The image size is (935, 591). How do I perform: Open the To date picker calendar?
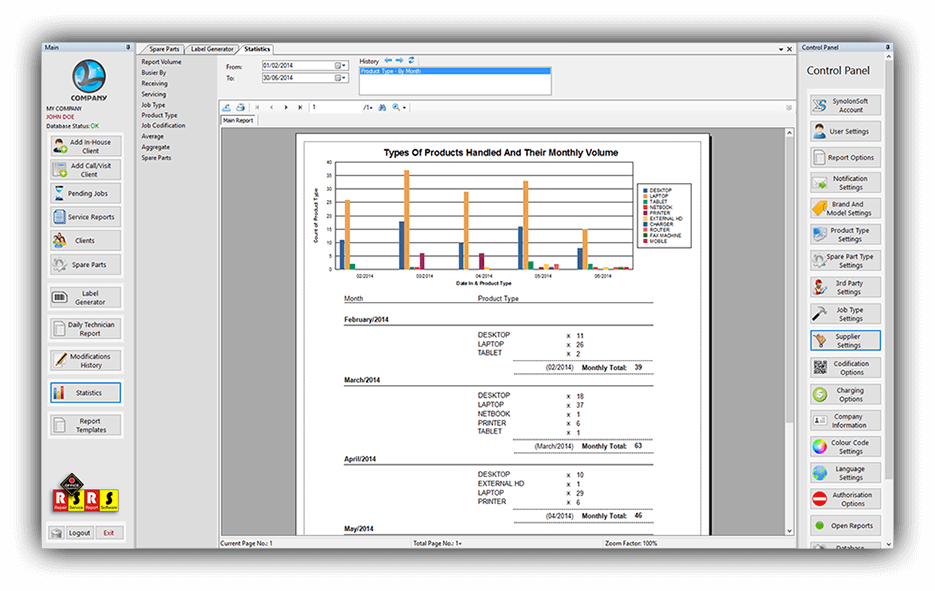pos(337,77)
